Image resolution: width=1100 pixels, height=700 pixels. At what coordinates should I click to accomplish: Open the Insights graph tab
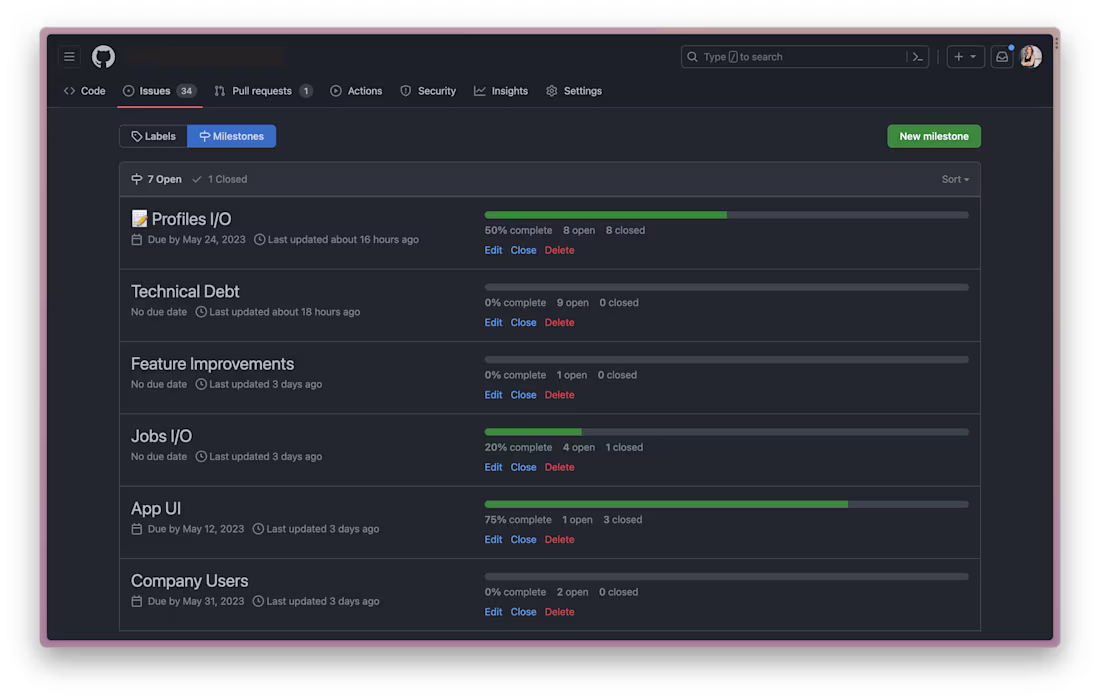click(x=501, y=91)
